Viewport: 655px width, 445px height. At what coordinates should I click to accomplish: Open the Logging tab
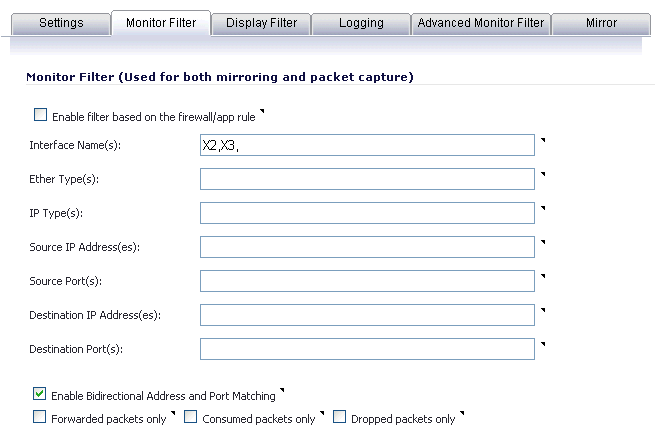(x=360, y=23)
